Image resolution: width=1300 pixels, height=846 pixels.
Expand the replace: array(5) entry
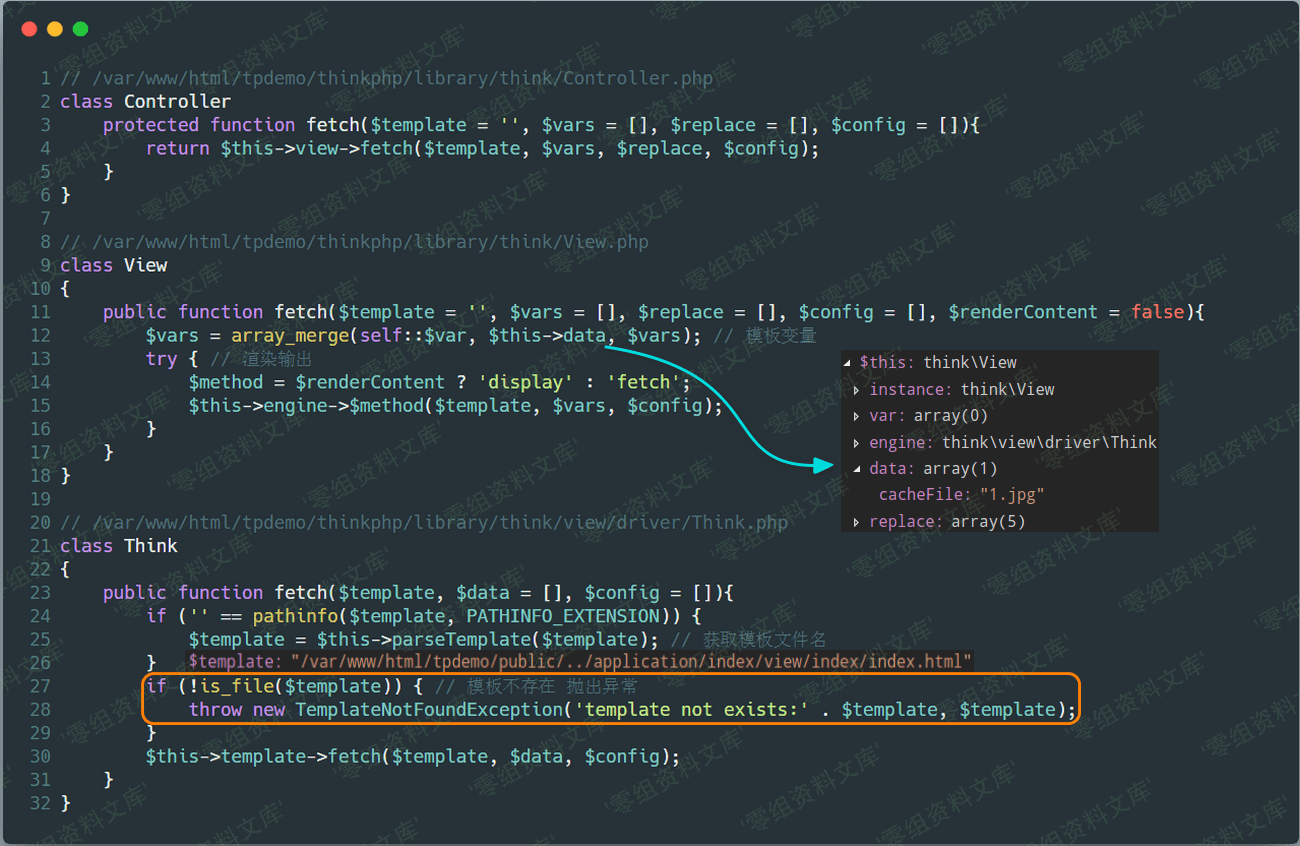pyautogui.click(x=857, y=522)
